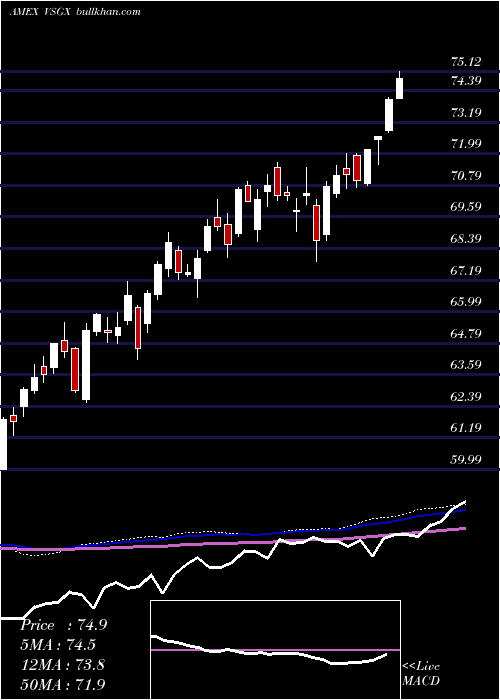This screenshot has width=500, height=700.
Task: Select the 59.99 price axis label
Action: point(466,459)
